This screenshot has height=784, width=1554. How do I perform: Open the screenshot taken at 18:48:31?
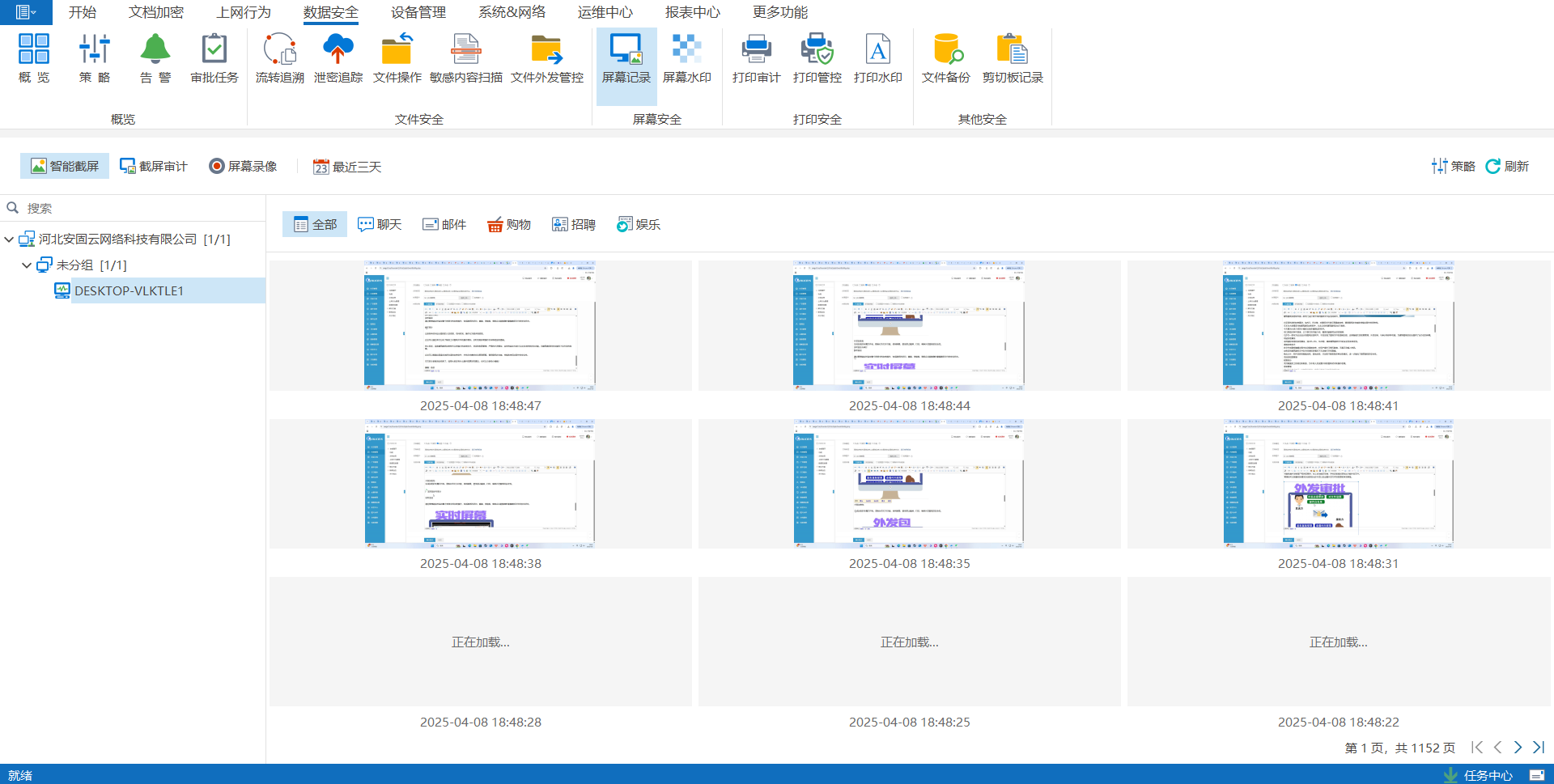[x=1338, y=484]
